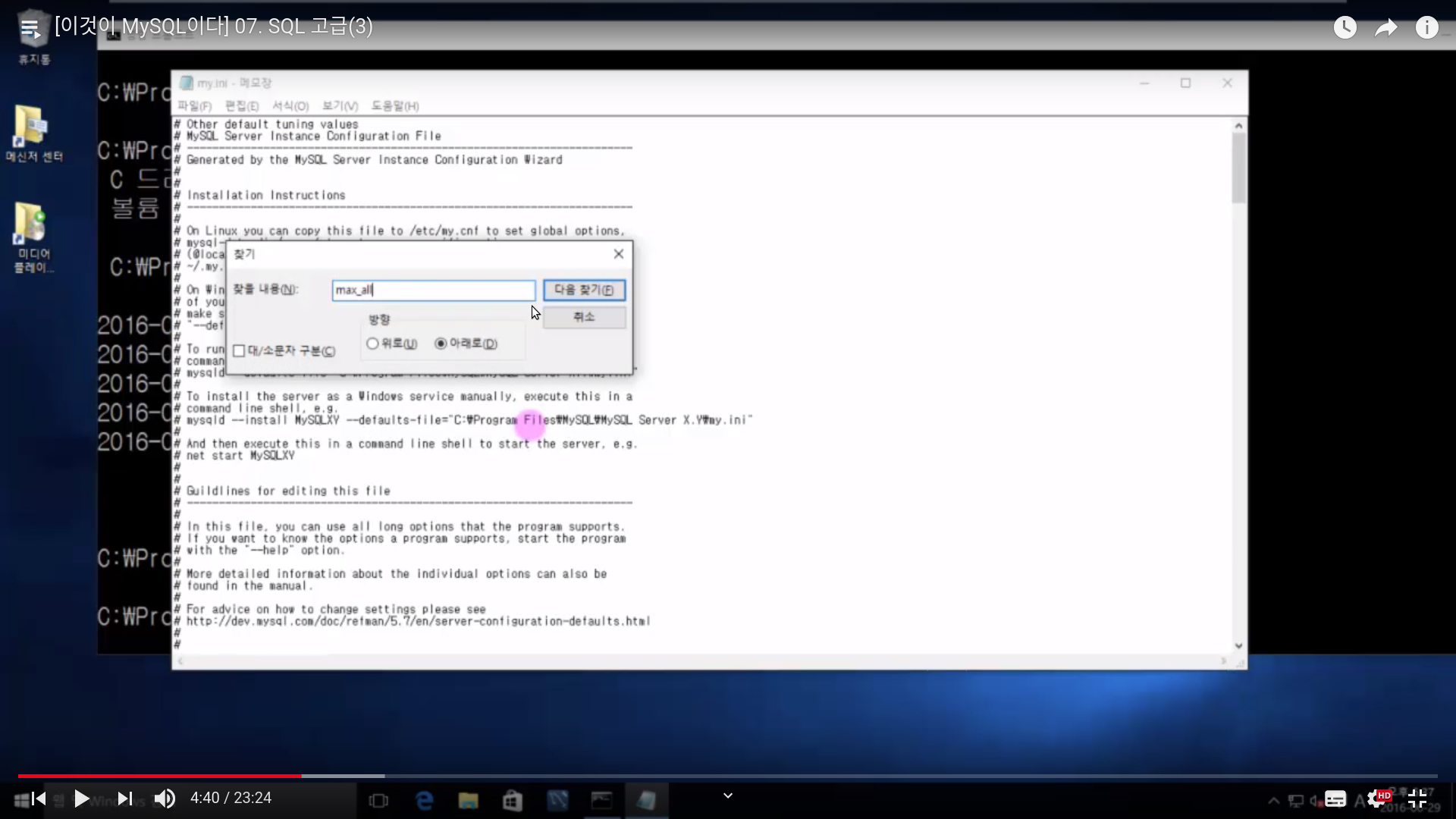The height and width of the screenshot is (819, 1456).
Task: Close the my.ini Notepad window
Action: coord(1227,83)
